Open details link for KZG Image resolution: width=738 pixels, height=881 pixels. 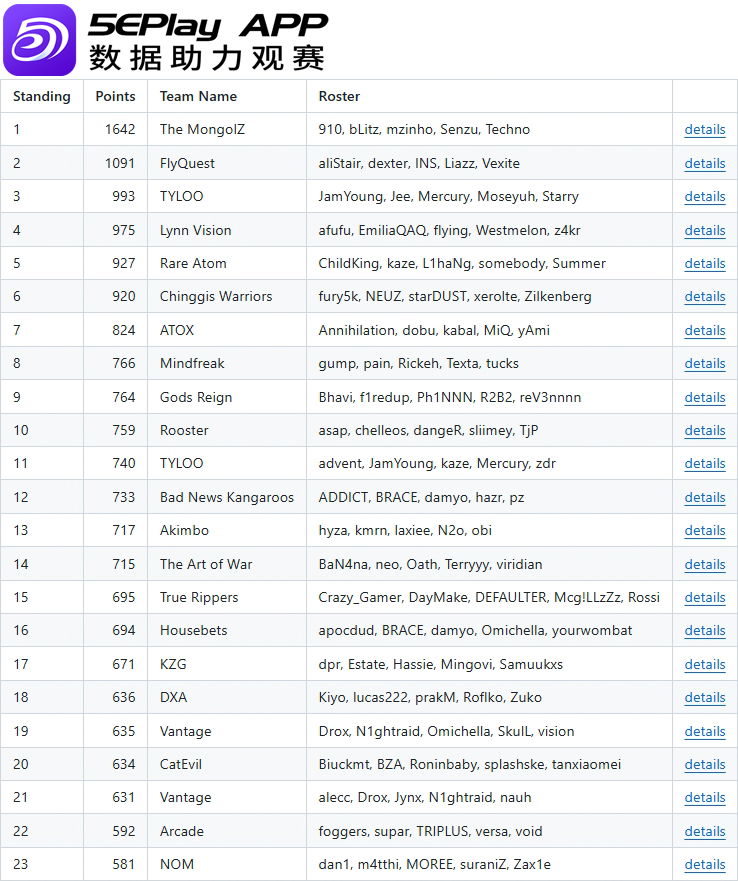point(705,664)
